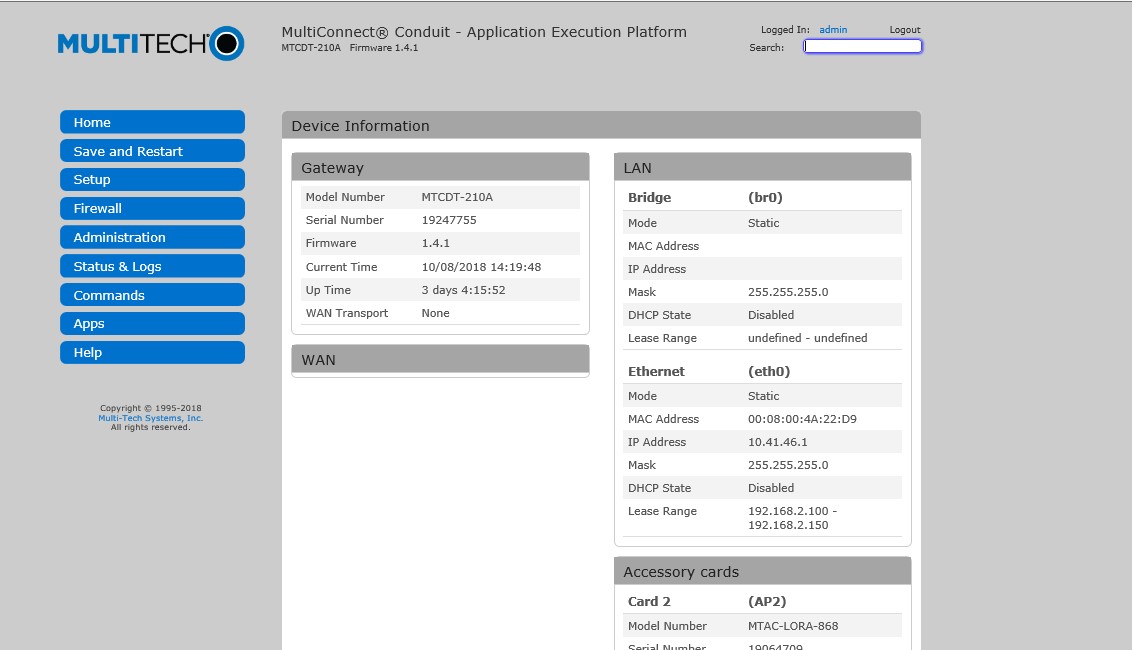Click the Ethernet IP address 10.41.46.1
The image size is (1132, 650).
click(x=778, y=442)
